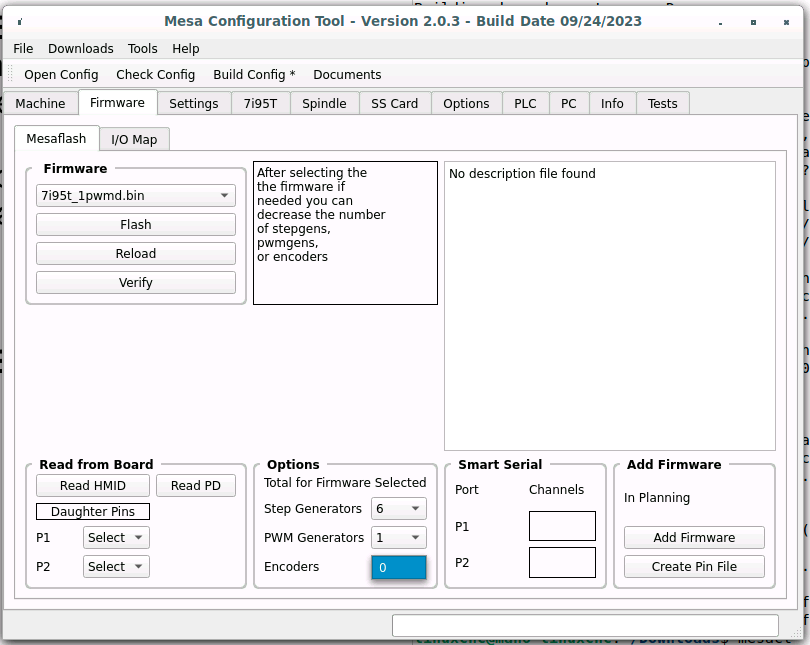Switch to the Machine tab

coord(40,103)
